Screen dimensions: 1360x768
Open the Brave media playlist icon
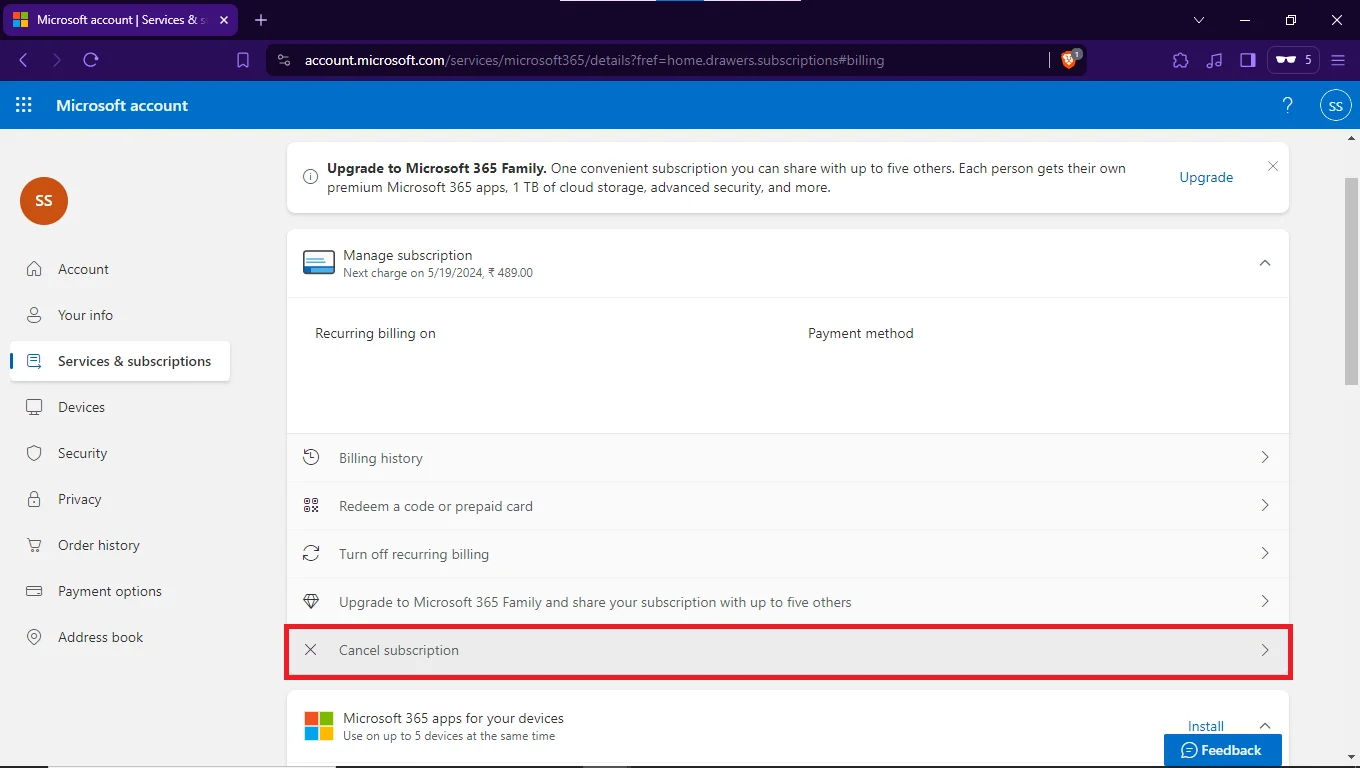pos(1215,60)
